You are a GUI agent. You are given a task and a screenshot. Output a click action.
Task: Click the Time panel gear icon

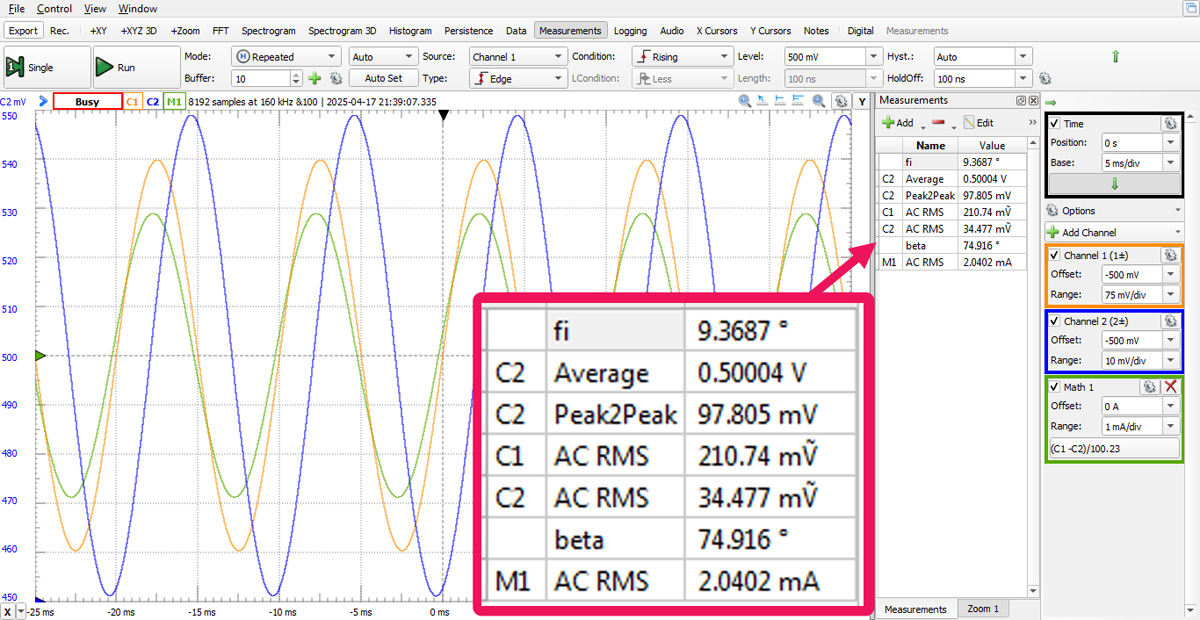pyautogui.click(x=1169, y=123)
